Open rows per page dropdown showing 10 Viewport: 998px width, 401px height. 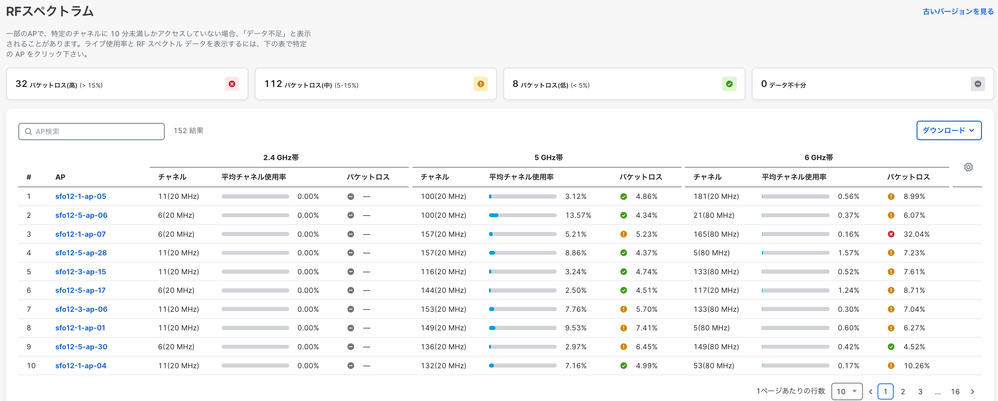tap(846, 392)
